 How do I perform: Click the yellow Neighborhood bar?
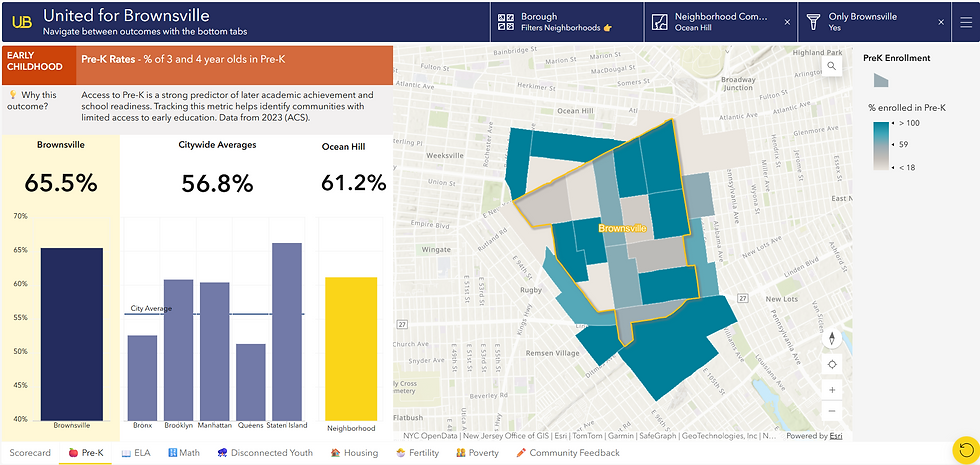351,349
